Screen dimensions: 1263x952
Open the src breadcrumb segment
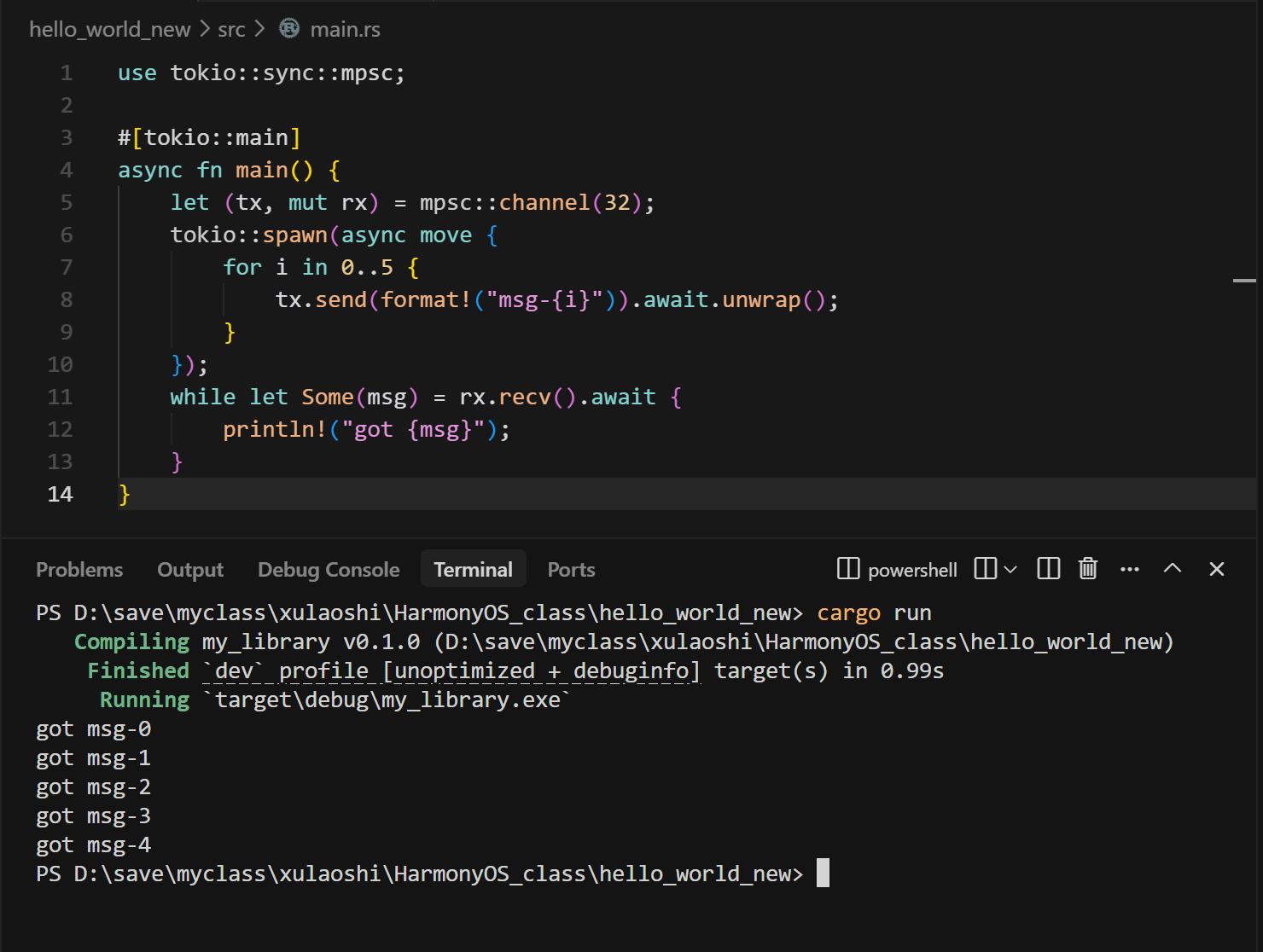231,29
